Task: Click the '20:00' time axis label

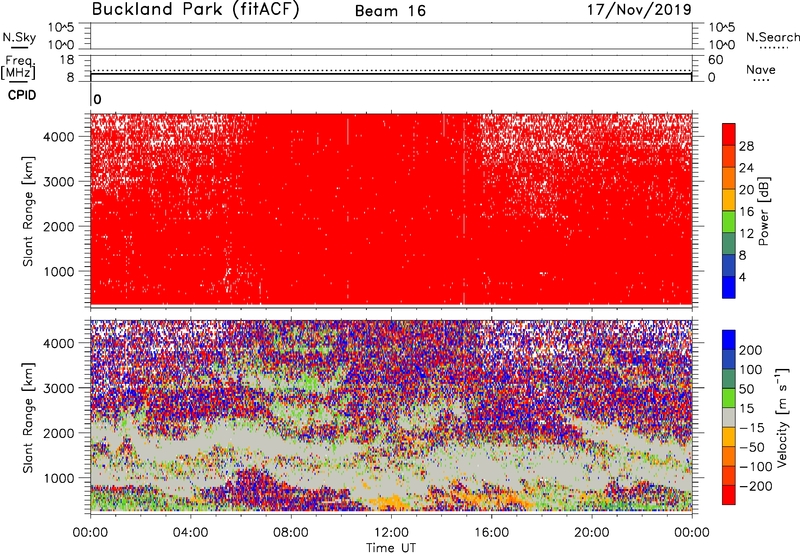Action: (x=591, y=533)
